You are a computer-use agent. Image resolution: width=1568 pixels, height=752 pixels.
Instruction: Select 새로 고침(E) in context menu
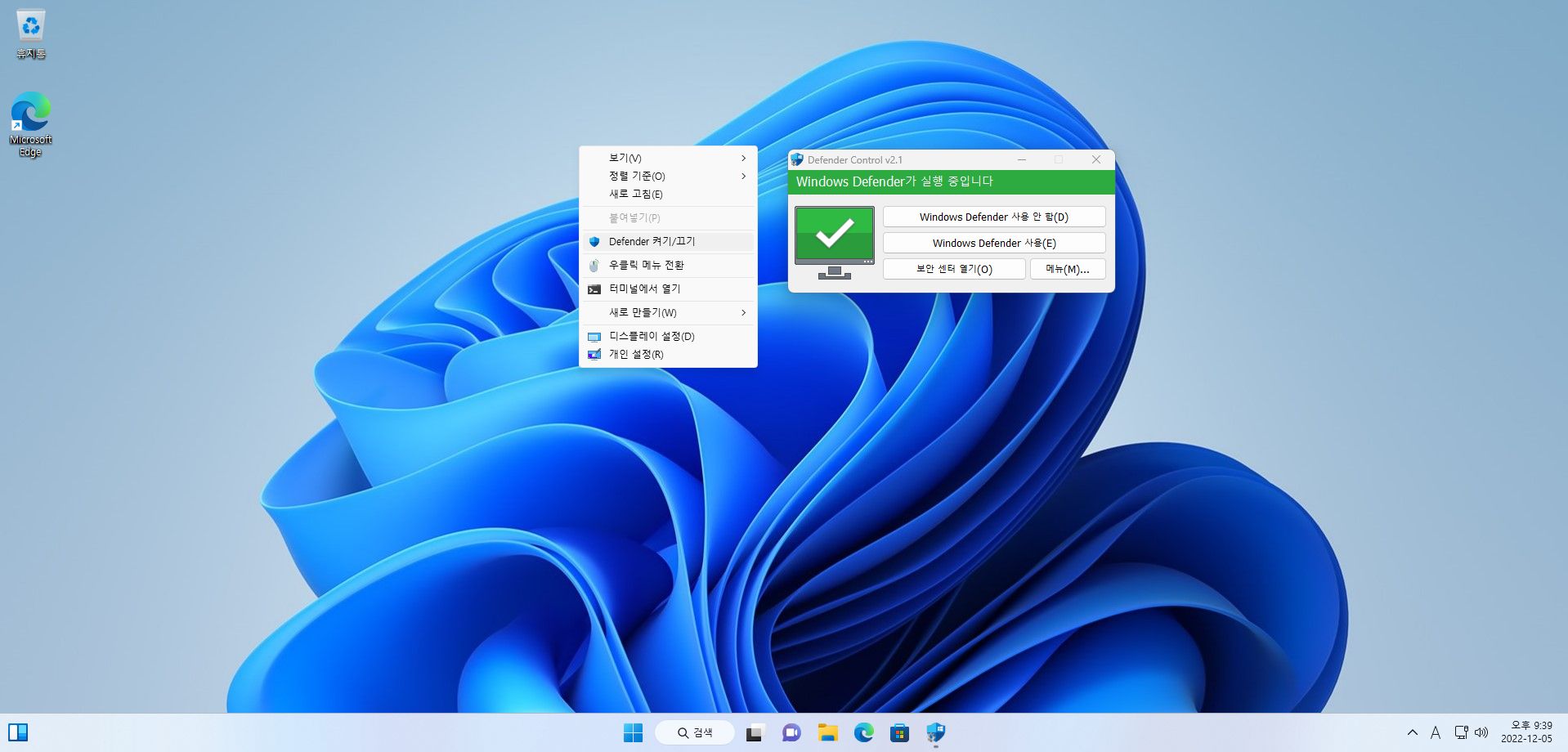point(668,195)
